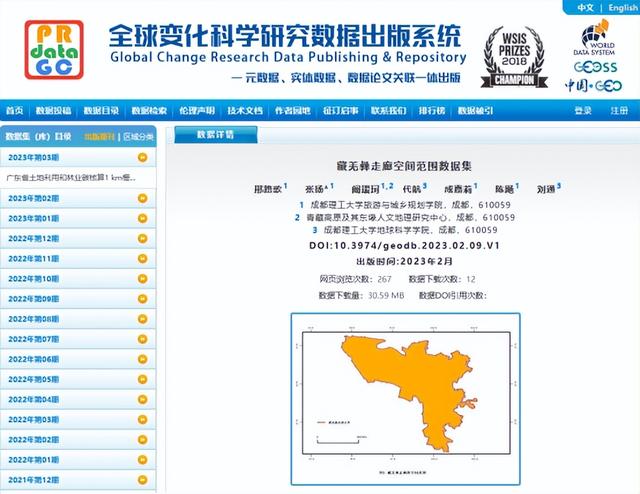Select the 2021年第12期 issue text
Image resolution: width=640 pixels, height=494 pixels.
coord(34,480)
